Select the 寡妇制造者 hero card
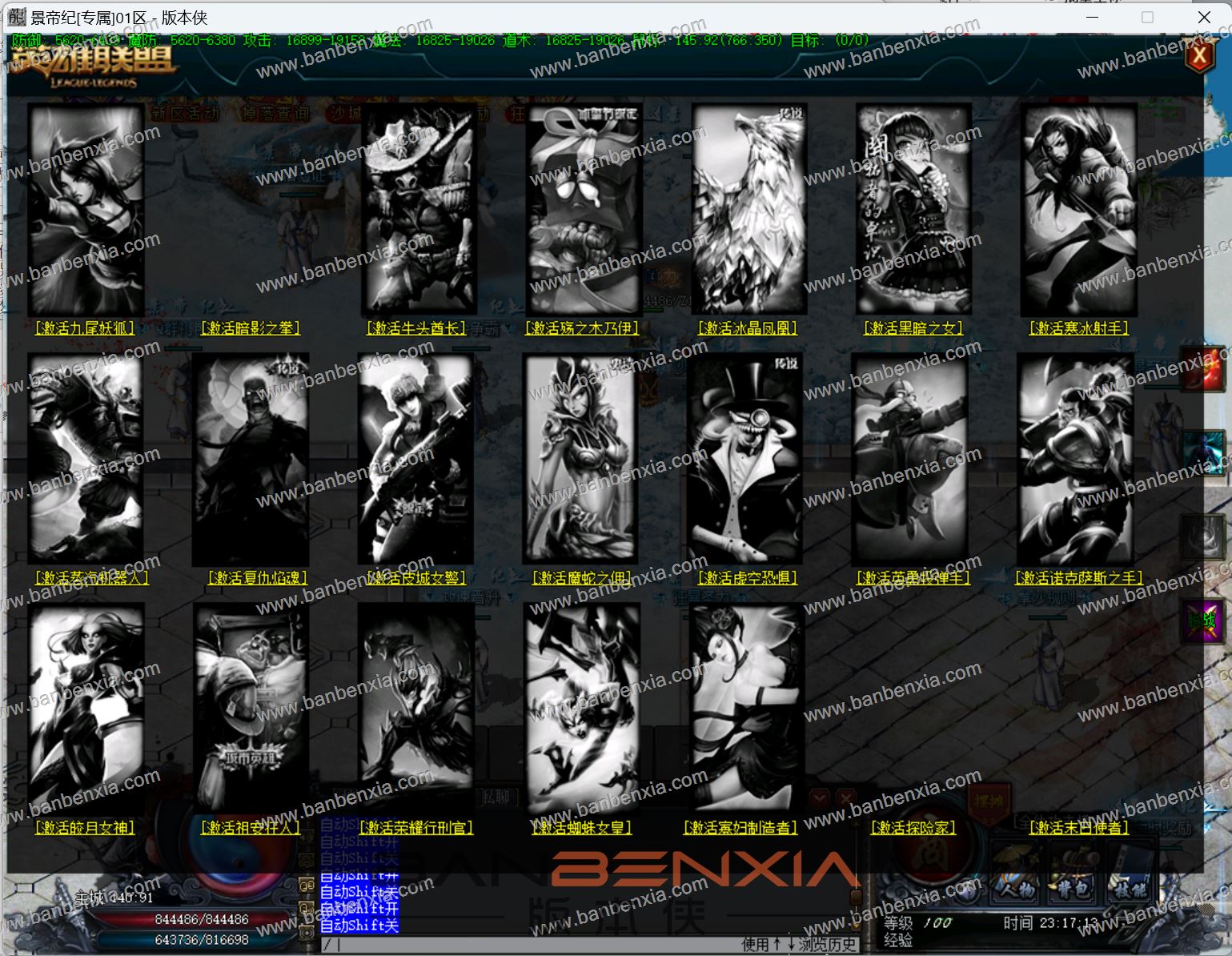Screen dimensions: 1232x956 tap(747, 709)
